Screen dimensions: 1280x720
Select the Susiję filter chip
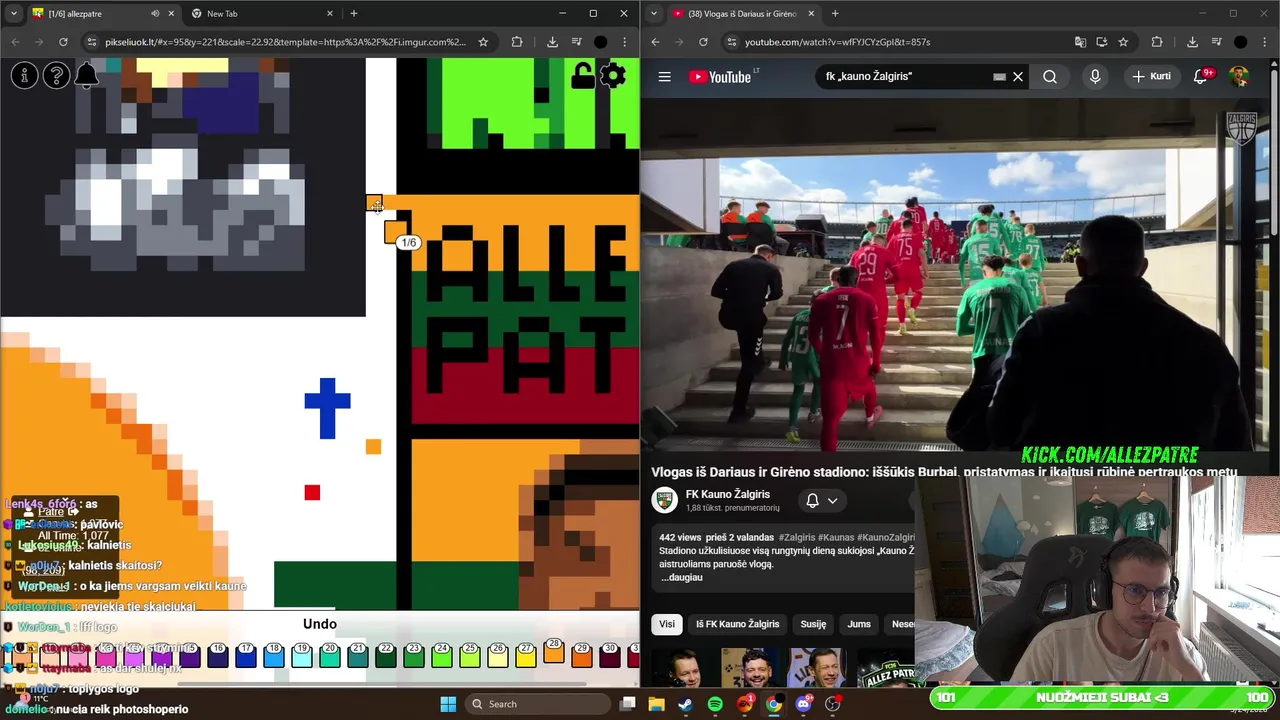[813, 624]
